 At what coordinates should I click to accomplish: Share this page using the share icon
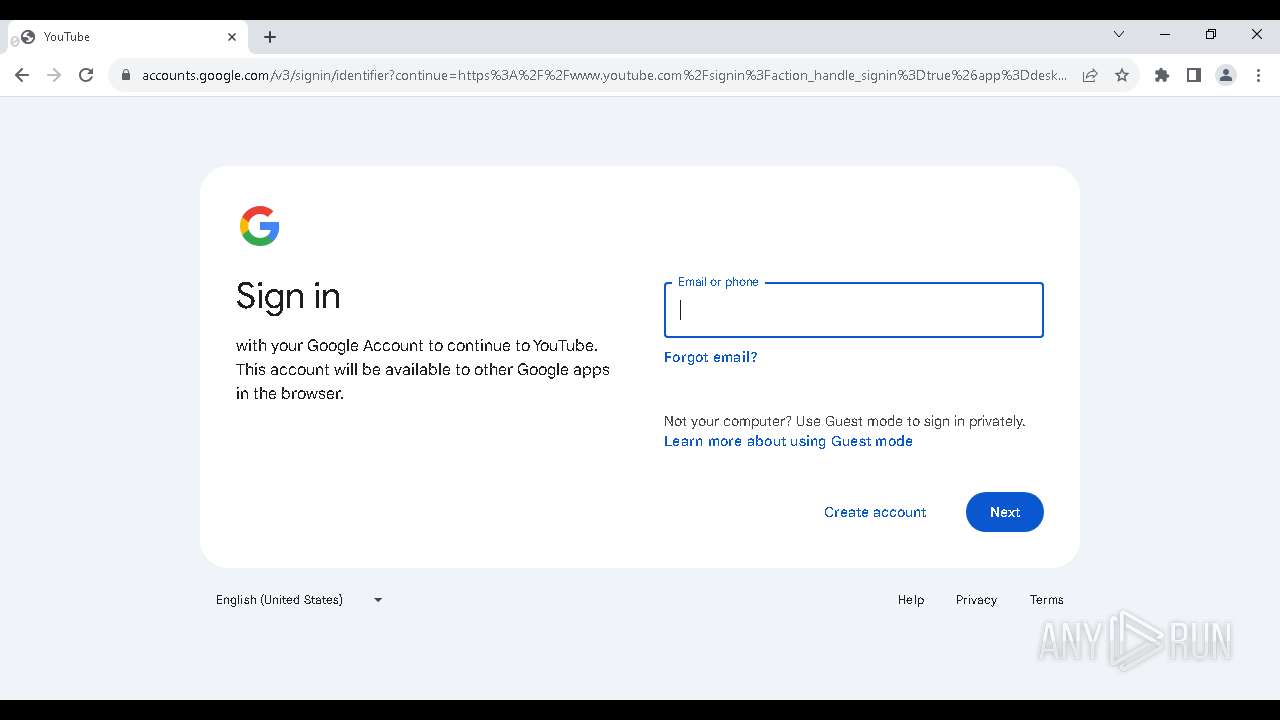point(1090,75)
